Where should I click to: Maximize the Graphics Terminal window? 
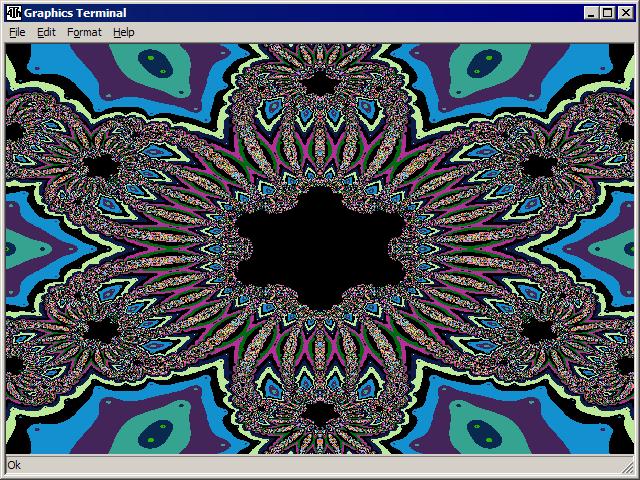point(607,13)
